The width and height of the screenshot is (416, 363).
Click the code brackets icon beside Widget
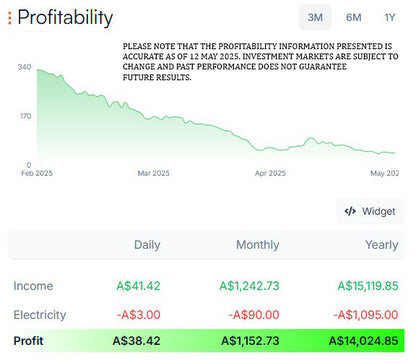click(x=350, y=211)
